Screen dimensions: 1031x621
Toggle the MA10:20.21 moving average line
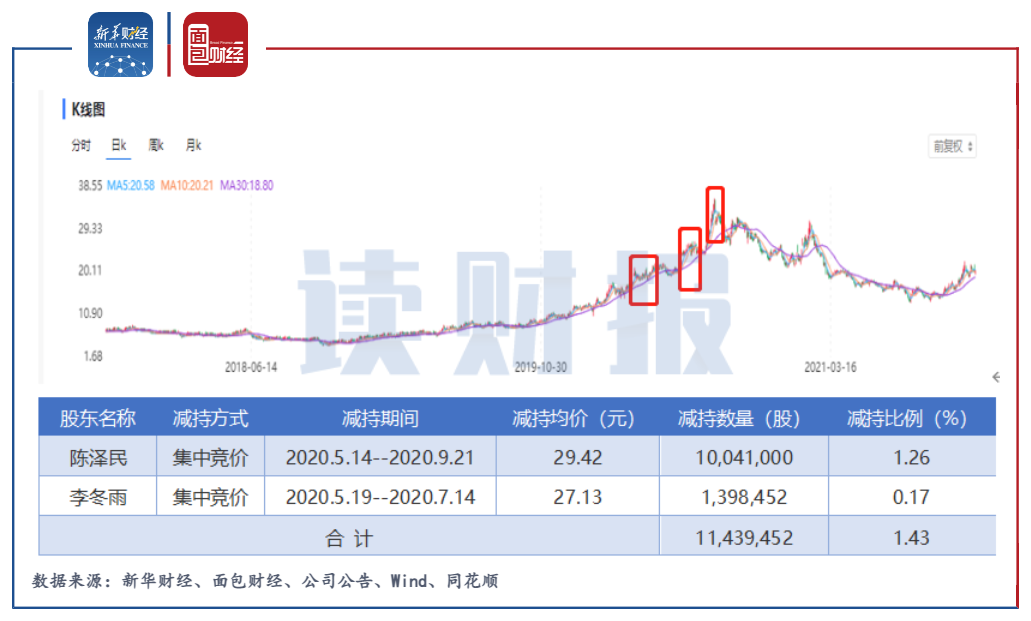point(188,186)
